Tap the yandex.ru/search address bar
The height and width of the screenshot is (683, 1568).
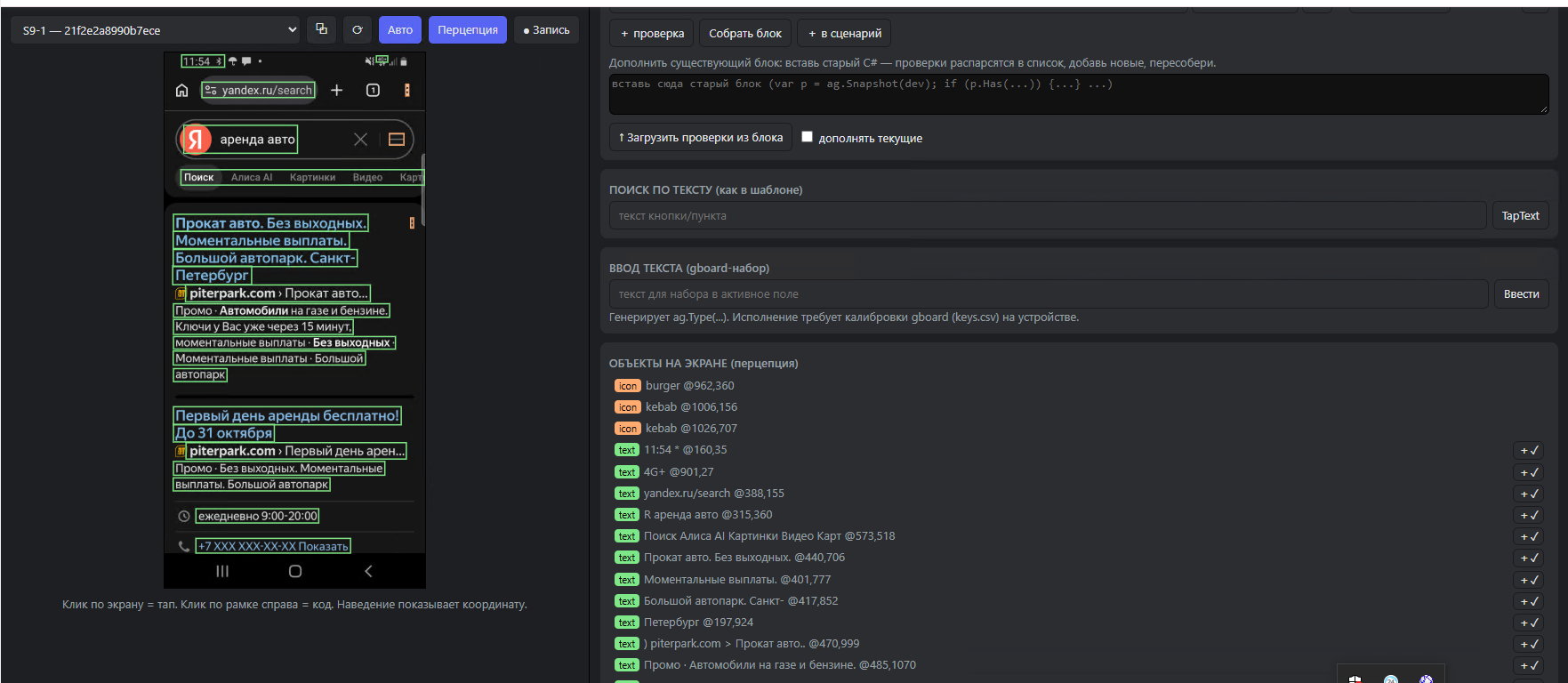coord(259,90)
